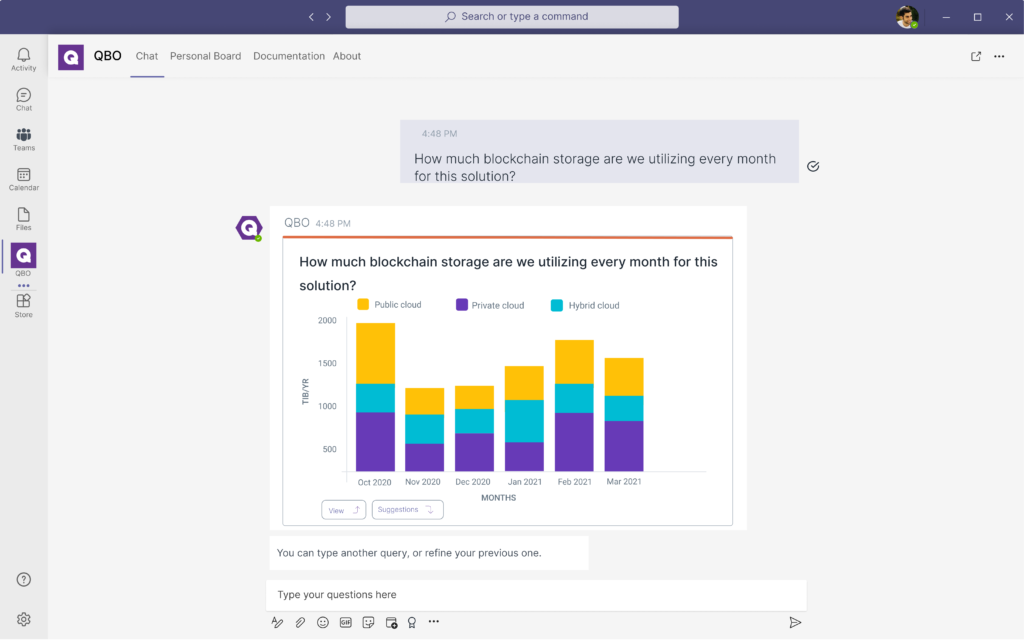Open the Teams section
This screenshot has height=640, width=1024.
[x=24, y=139]
